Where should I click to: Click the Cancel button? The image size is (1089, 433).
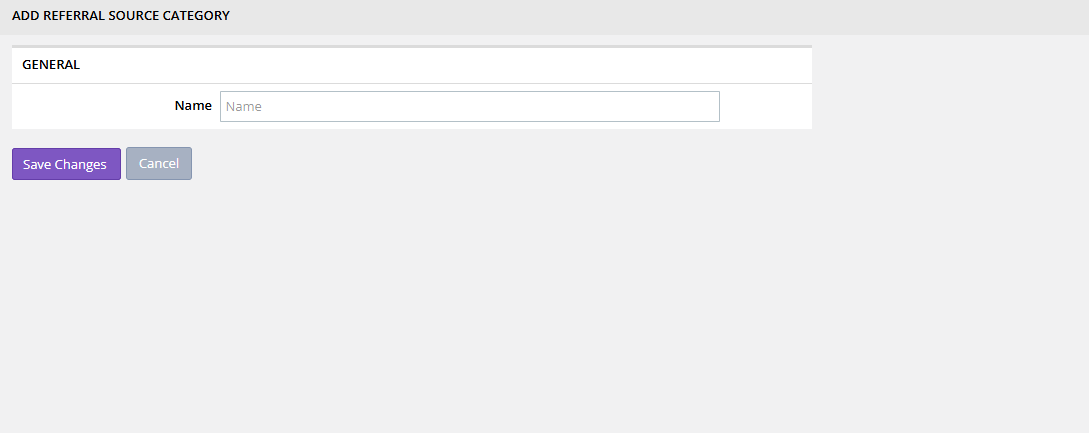click(x=158, y=163)
